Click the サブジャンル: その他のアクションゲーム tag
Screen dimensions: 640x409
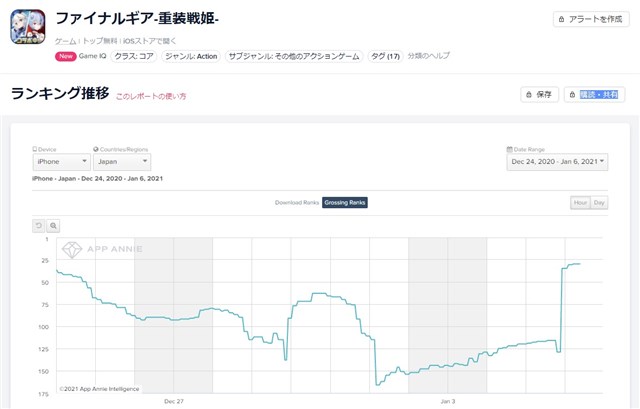coord(294,56)
